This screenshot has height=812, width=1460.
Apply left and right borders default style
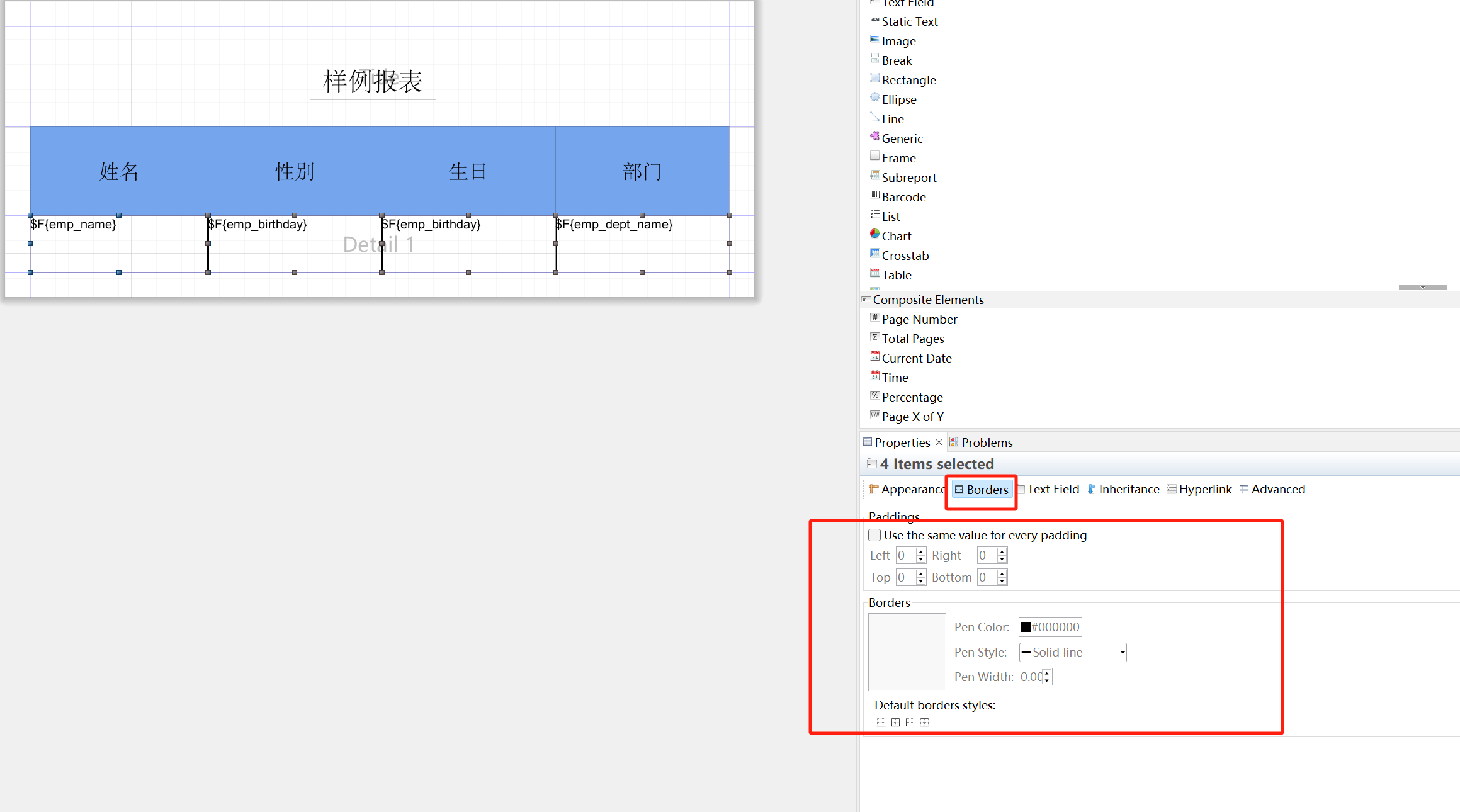910,723
